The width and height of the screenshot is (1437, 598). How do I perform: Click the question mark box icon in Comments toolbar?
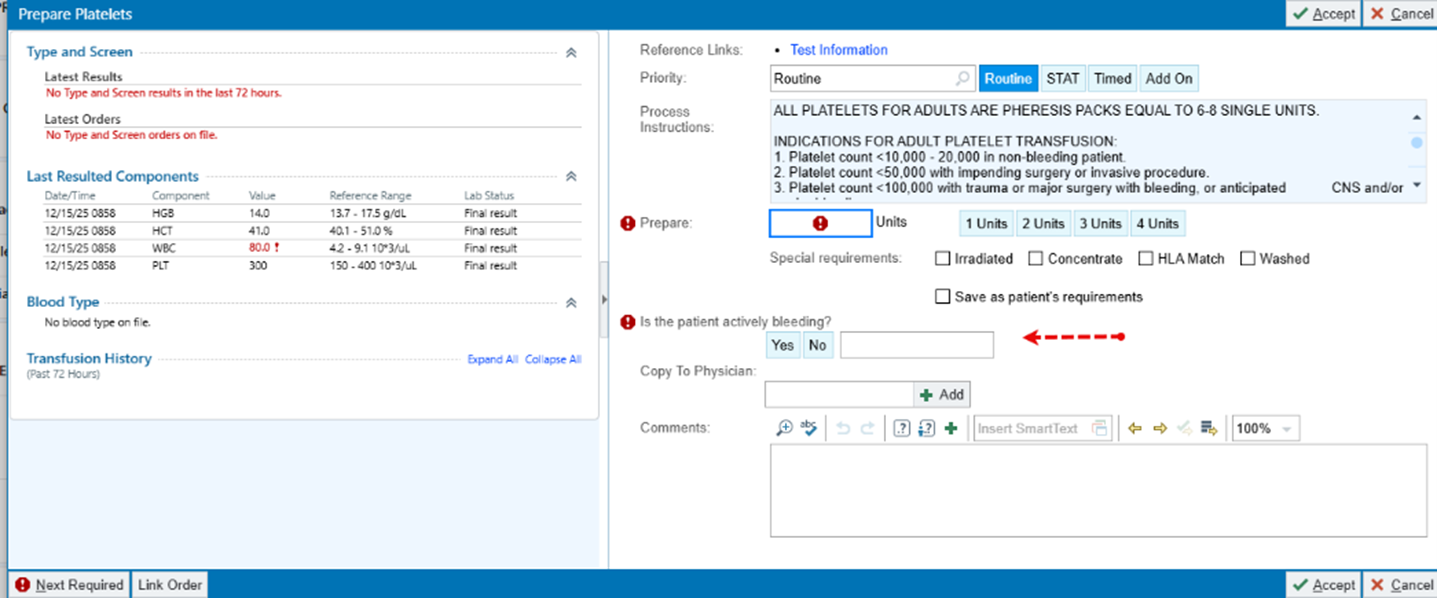coord(901,428)
